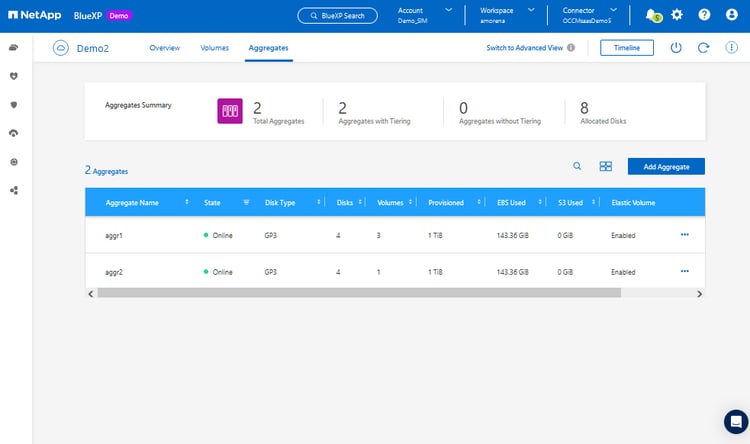Click the Timeline button
Viewport: 750px width, 444px height.
[x=627, y=48]
